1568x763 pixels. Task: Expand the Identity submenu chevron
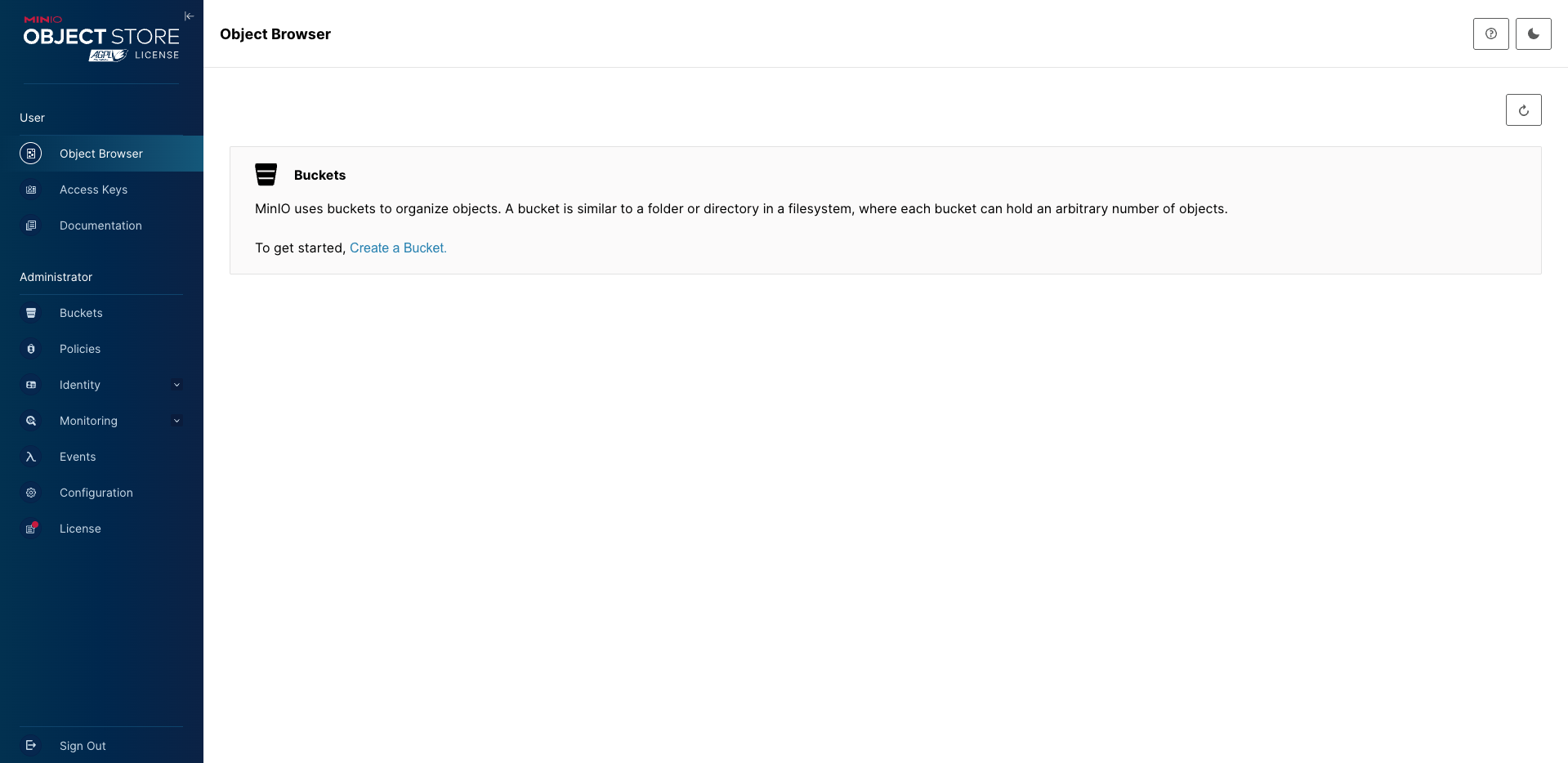click(x=176, y=385)
